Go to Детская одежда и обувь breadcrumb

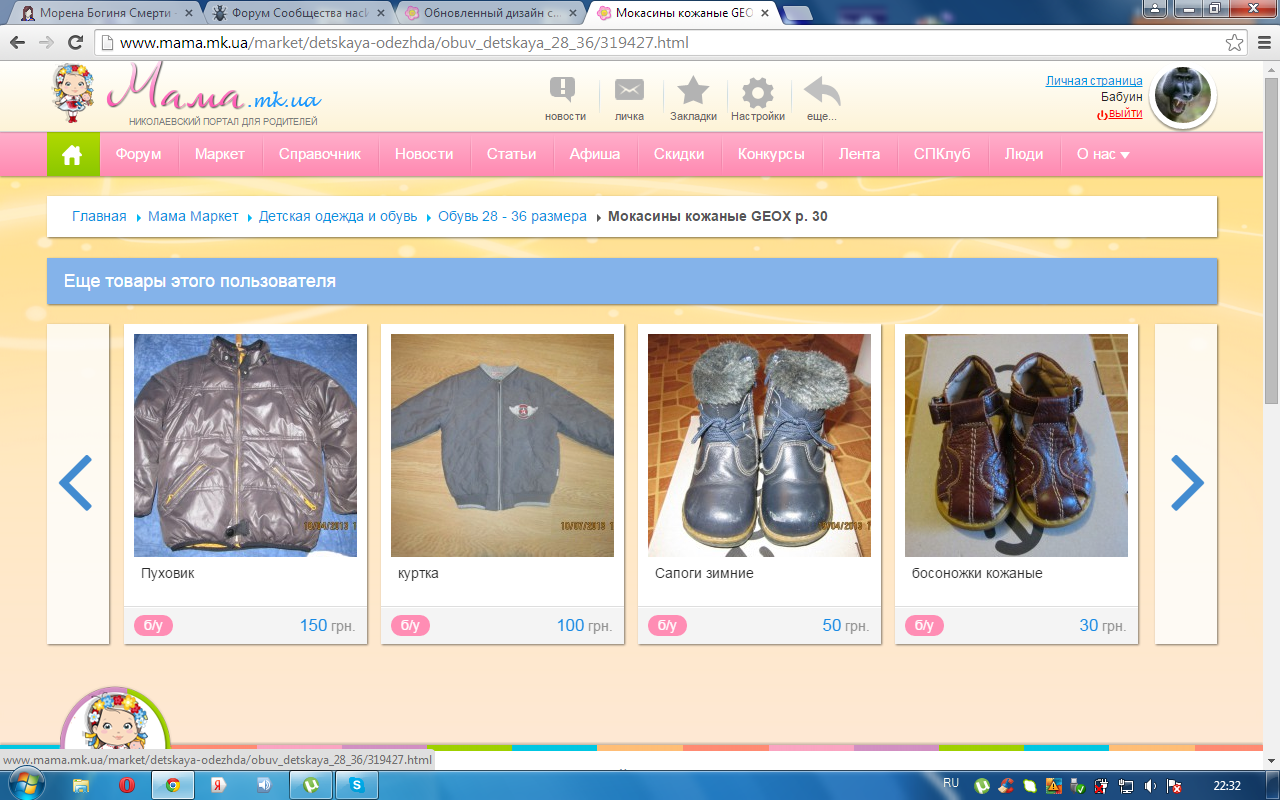pos(338,216)
